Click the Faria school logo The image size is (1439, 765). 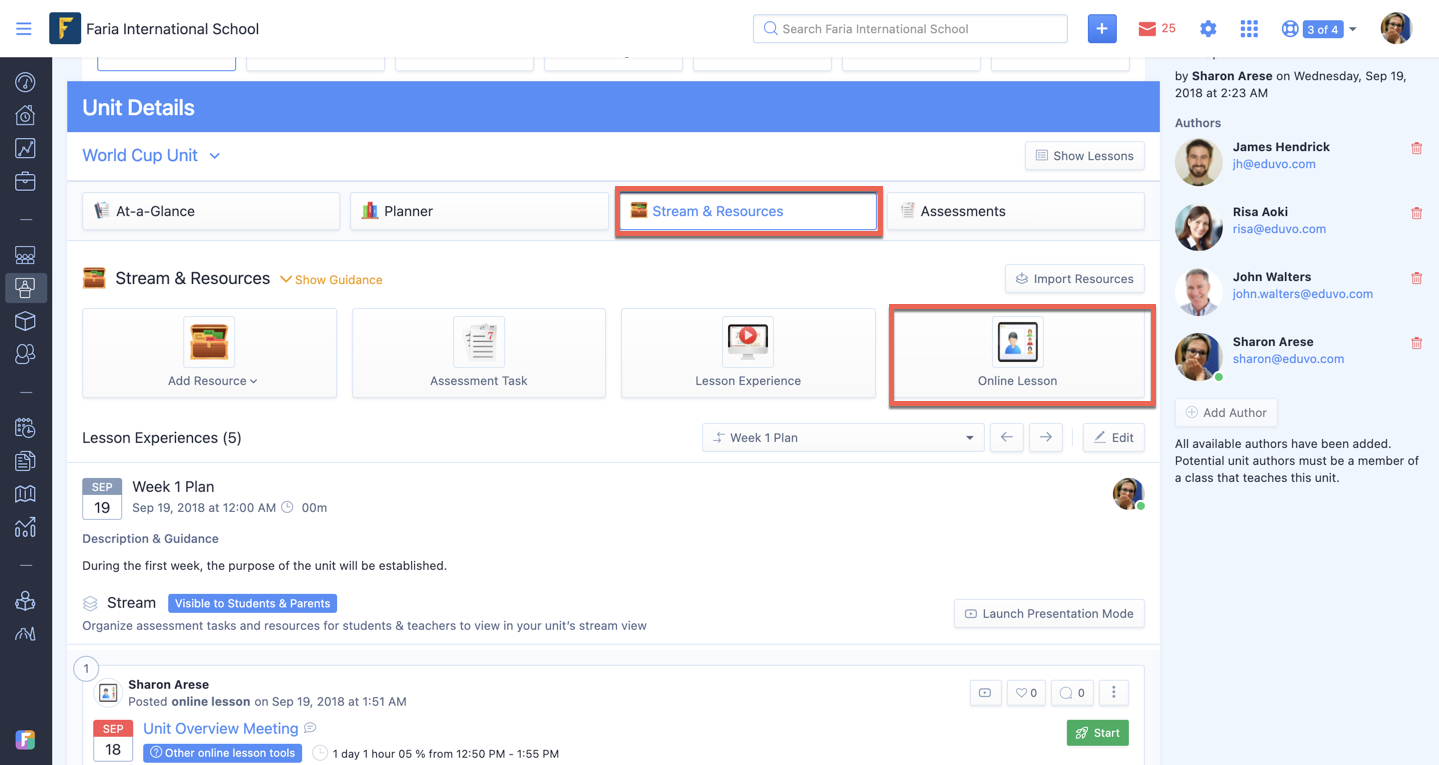tap(64, 28)
